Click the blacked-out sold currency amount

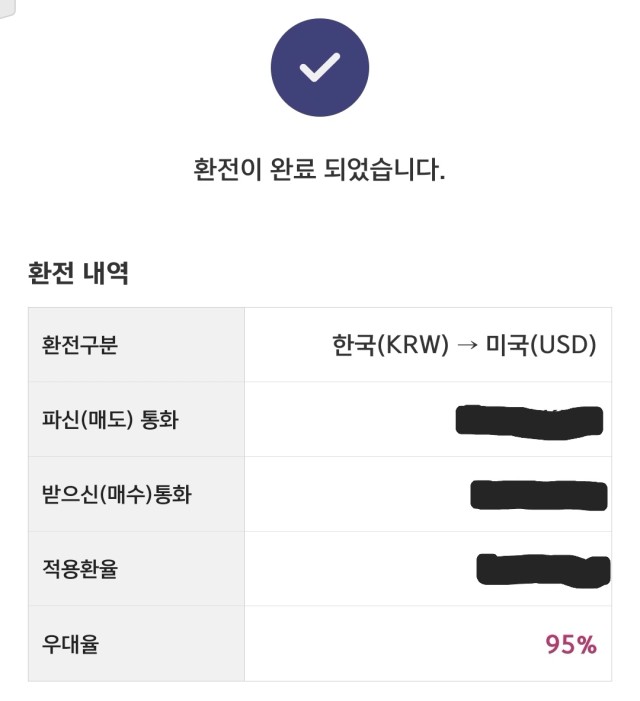click(x=529, y=422)
